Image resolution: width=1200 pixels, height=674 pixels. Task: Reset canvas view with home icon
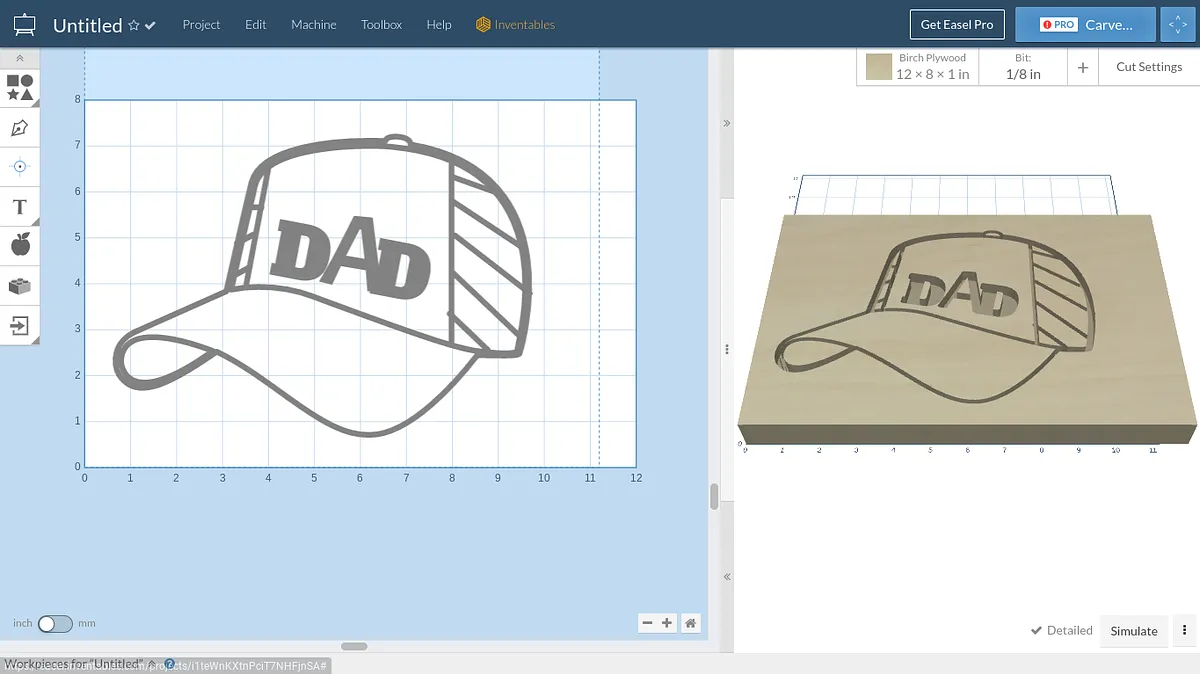click(690, 623)
